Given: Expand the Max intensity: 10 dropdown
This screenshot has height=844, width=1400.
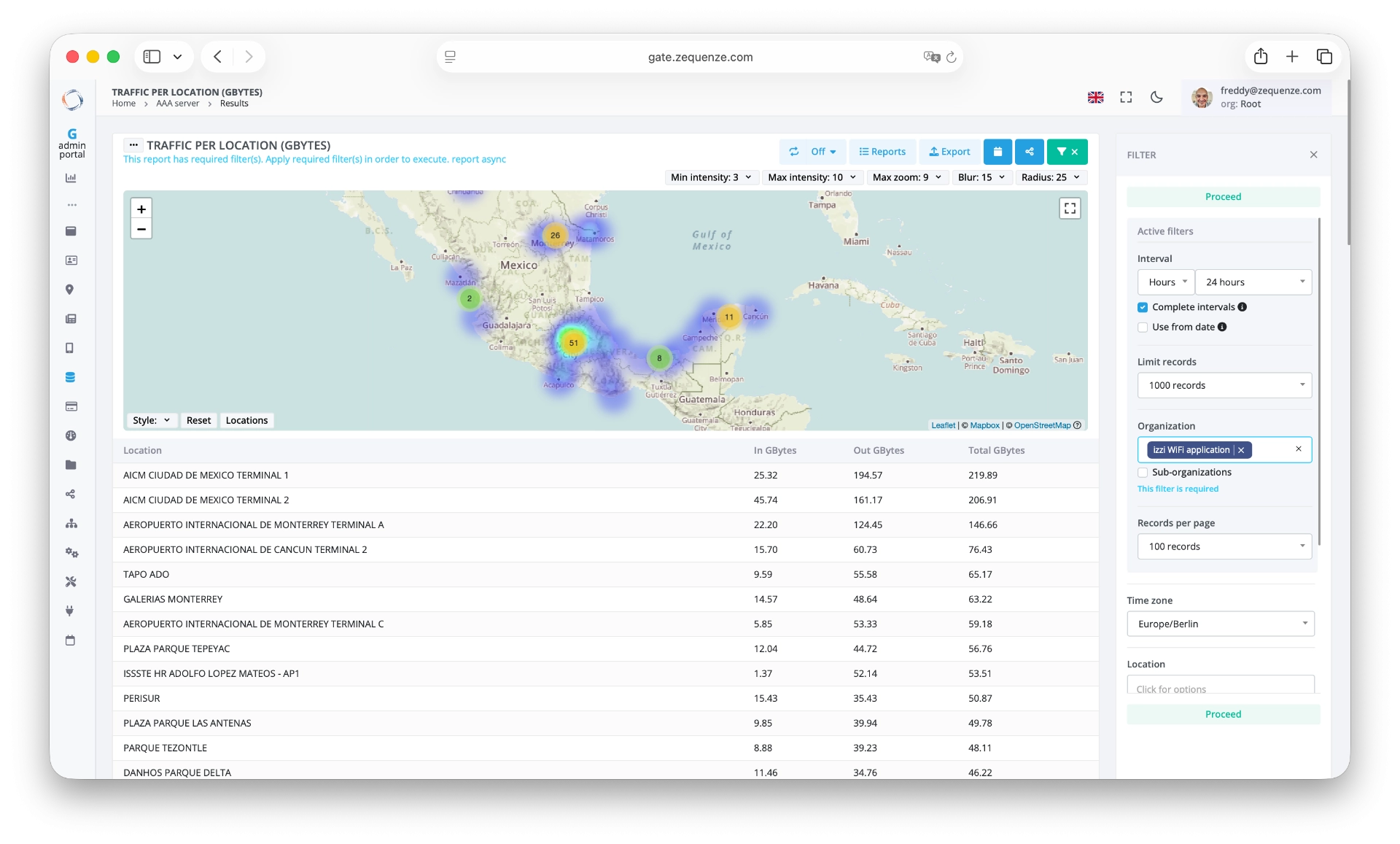Looking at the screenshot, I should 812,177.
